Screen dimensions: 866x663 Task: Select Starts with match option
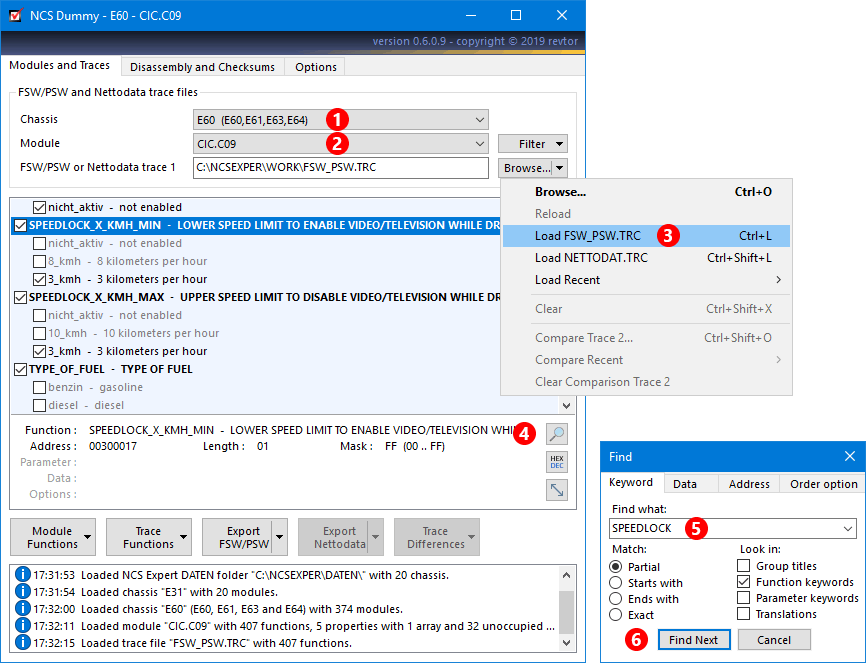point(615,583)
